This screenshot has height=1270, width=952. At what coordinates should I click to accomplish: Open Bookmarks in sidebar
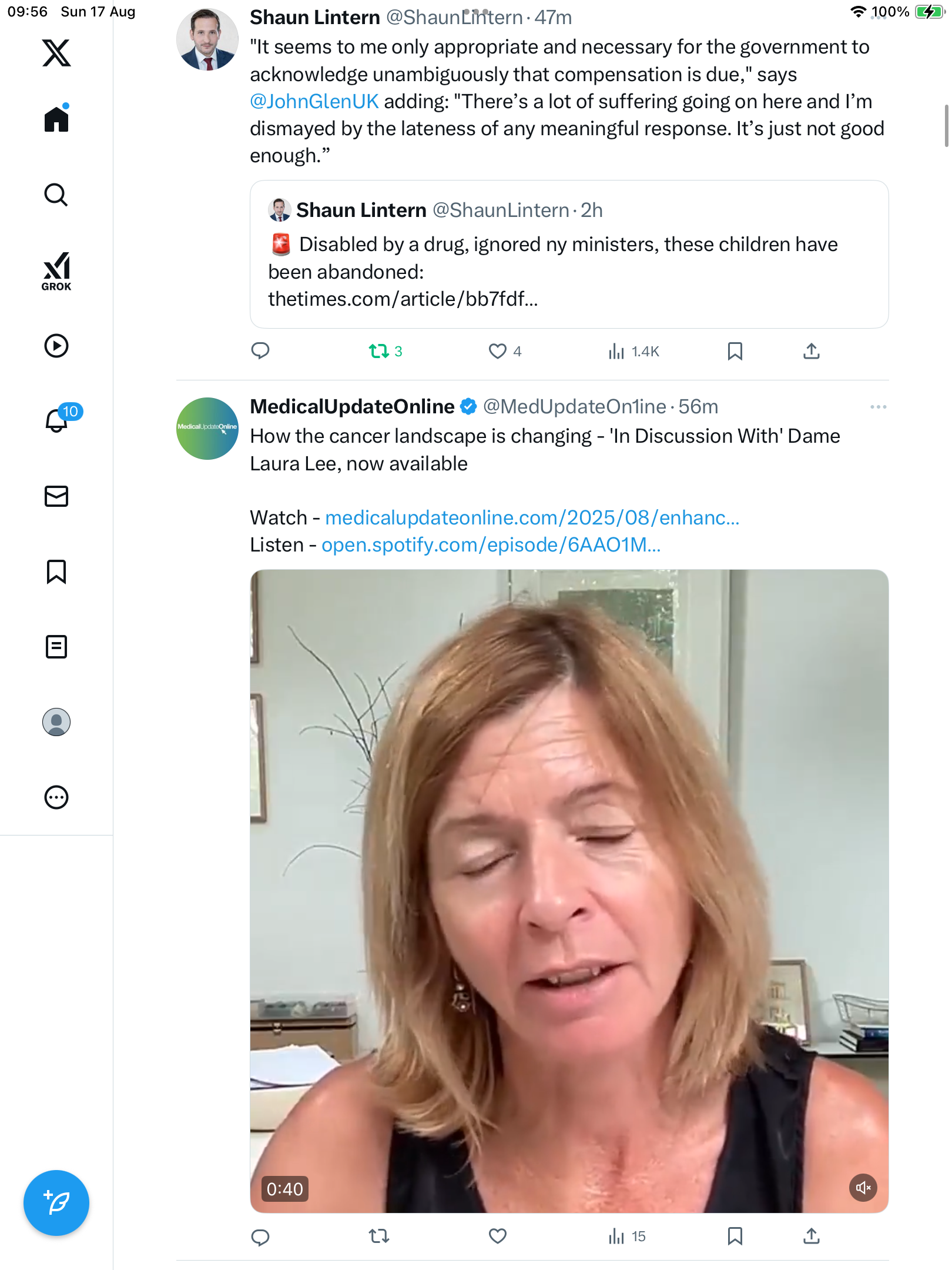tap(56, 571)
